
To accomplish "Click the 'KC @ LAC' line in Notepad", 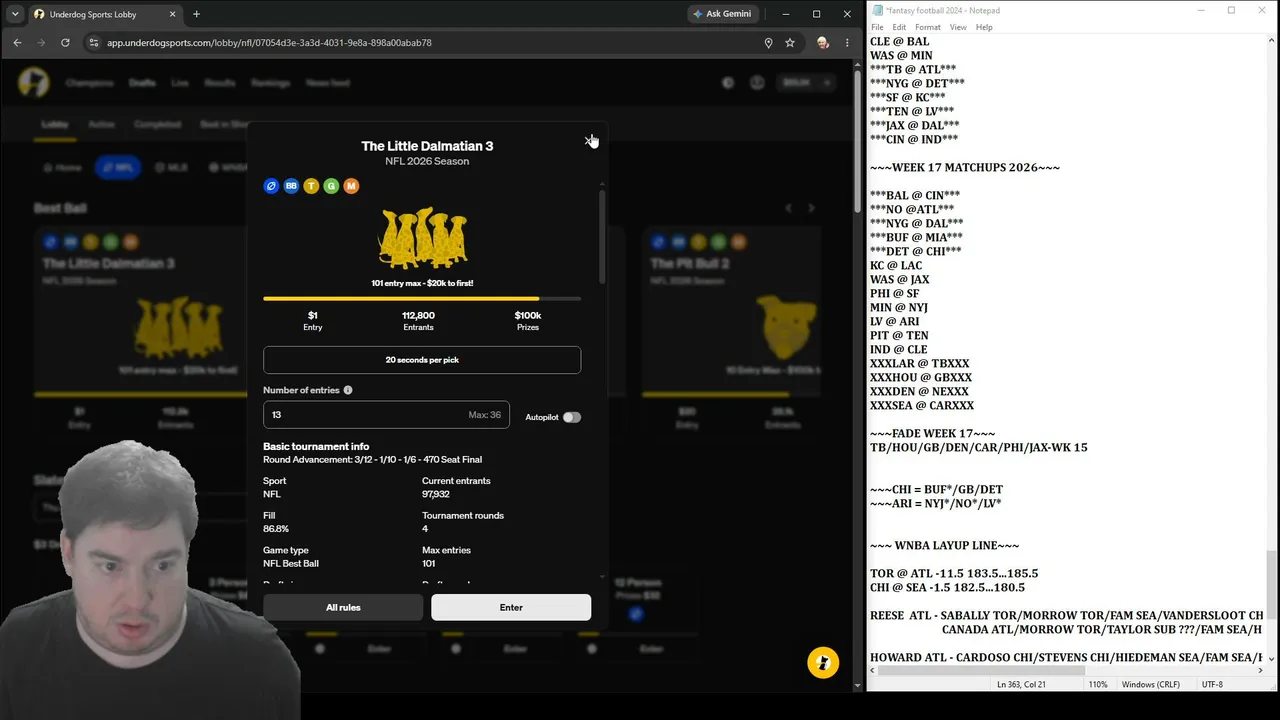I will pyautogui.click(x=896, y=266).
